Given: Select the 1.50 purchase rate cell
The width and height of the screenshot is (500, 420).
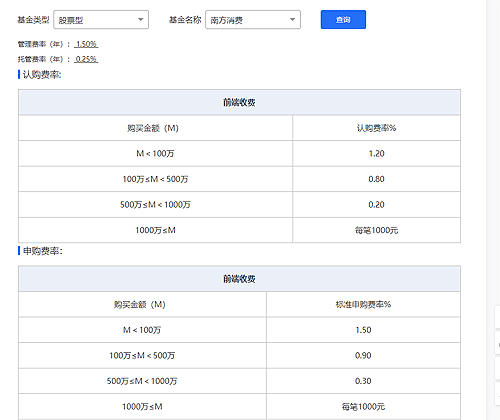Looking at the screenshot, I should pyautogui.click(x=363, y=330).
